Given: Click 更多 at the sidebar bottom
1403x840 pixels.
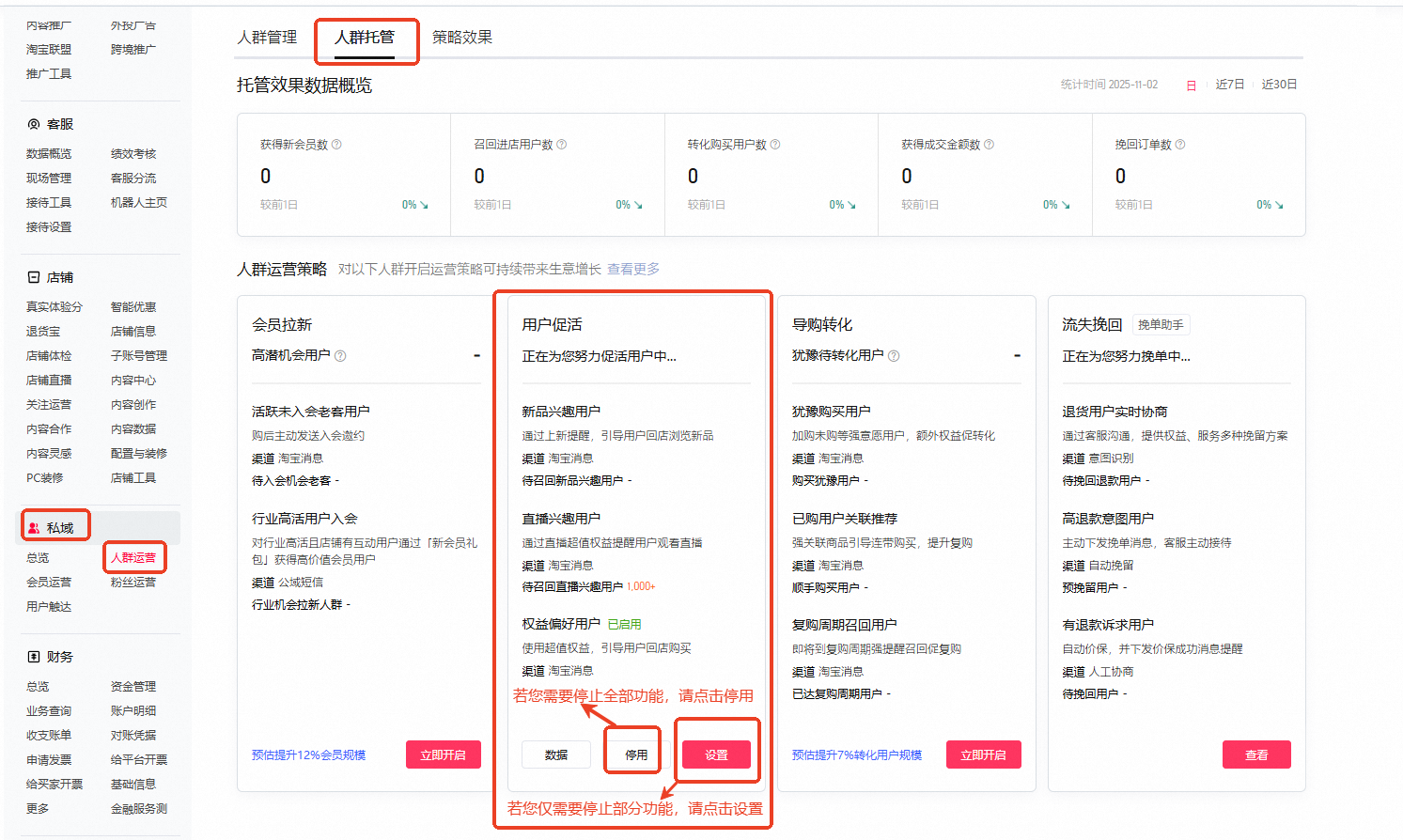Looking at the screenshot, I should point(38,809).
